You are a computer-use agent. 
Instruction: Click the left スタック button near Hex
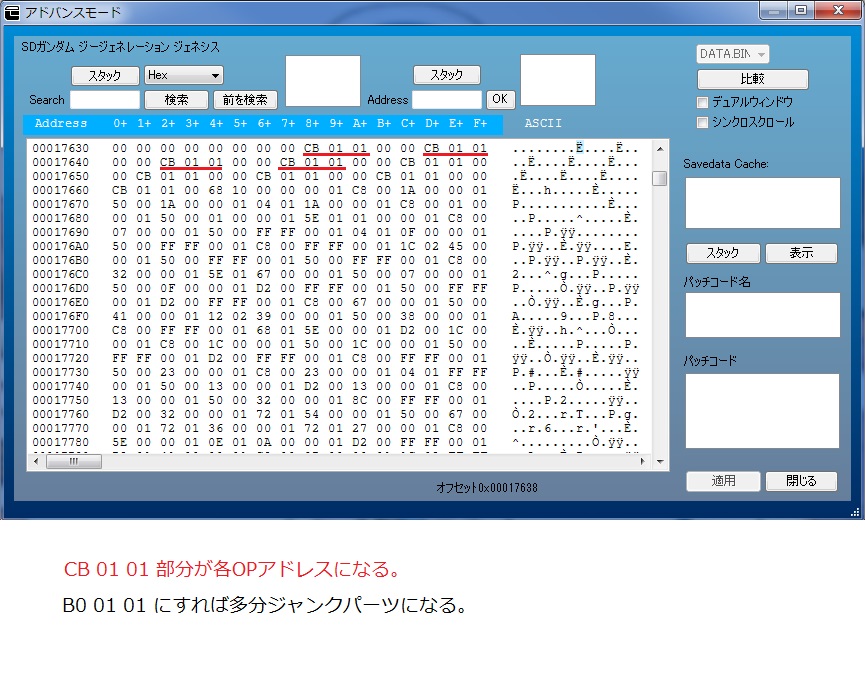click(105, 75)
